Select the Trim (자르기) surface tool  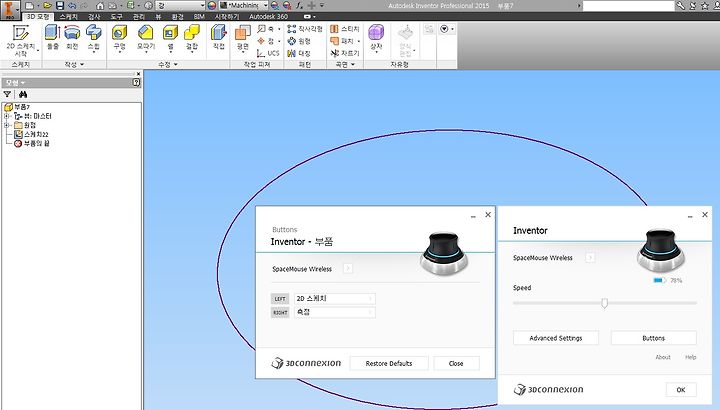[345, 53]
